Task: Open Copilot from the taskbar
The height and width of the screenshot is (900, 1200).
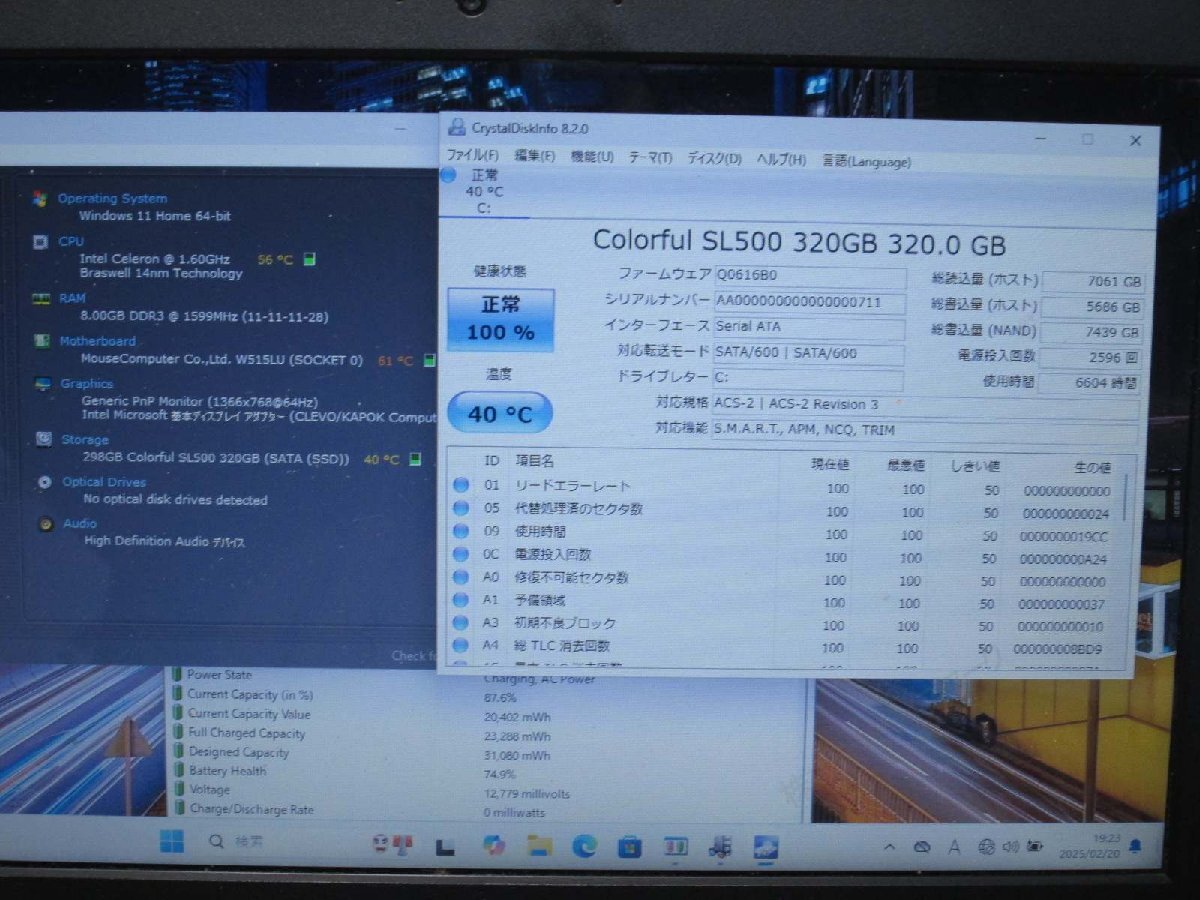Action: 494,845
